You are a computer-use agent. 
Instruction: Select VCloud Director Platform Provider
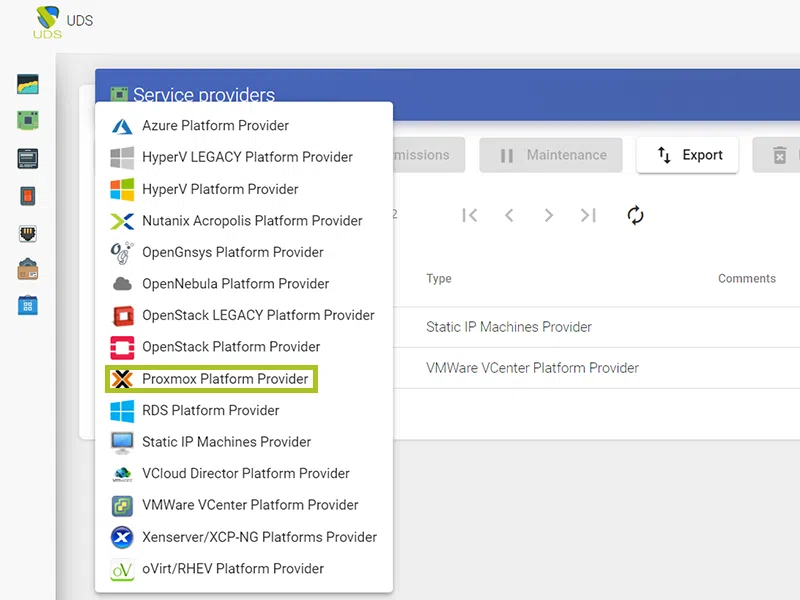[244, 474]
